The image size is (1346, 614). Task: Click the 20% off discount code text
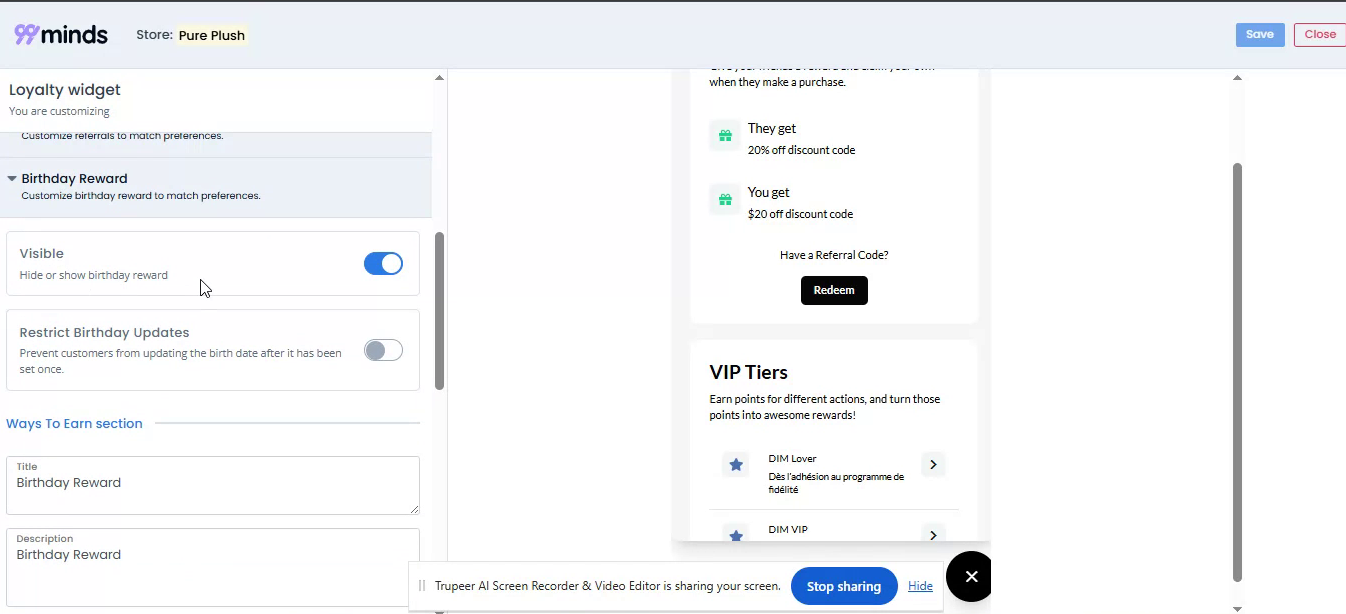coord(801,150)
